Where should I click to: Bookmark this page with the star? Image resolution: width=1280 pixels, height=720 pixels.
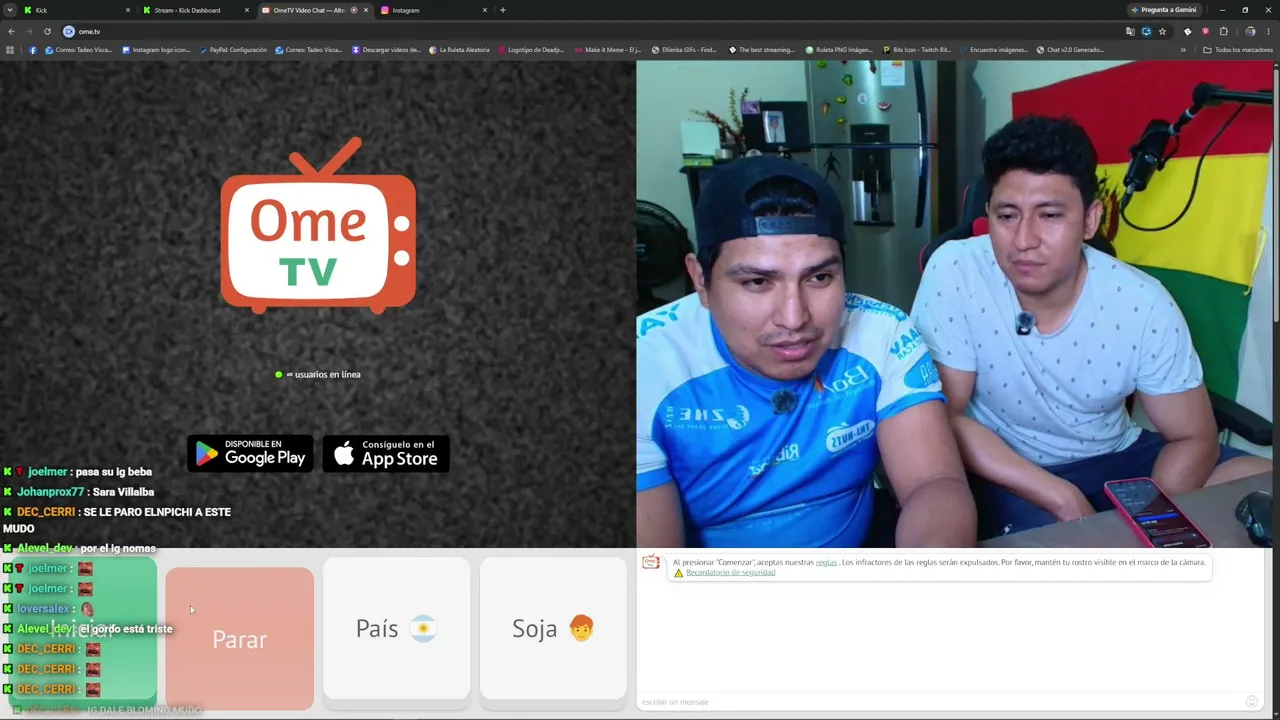[x=1162, y=31]
